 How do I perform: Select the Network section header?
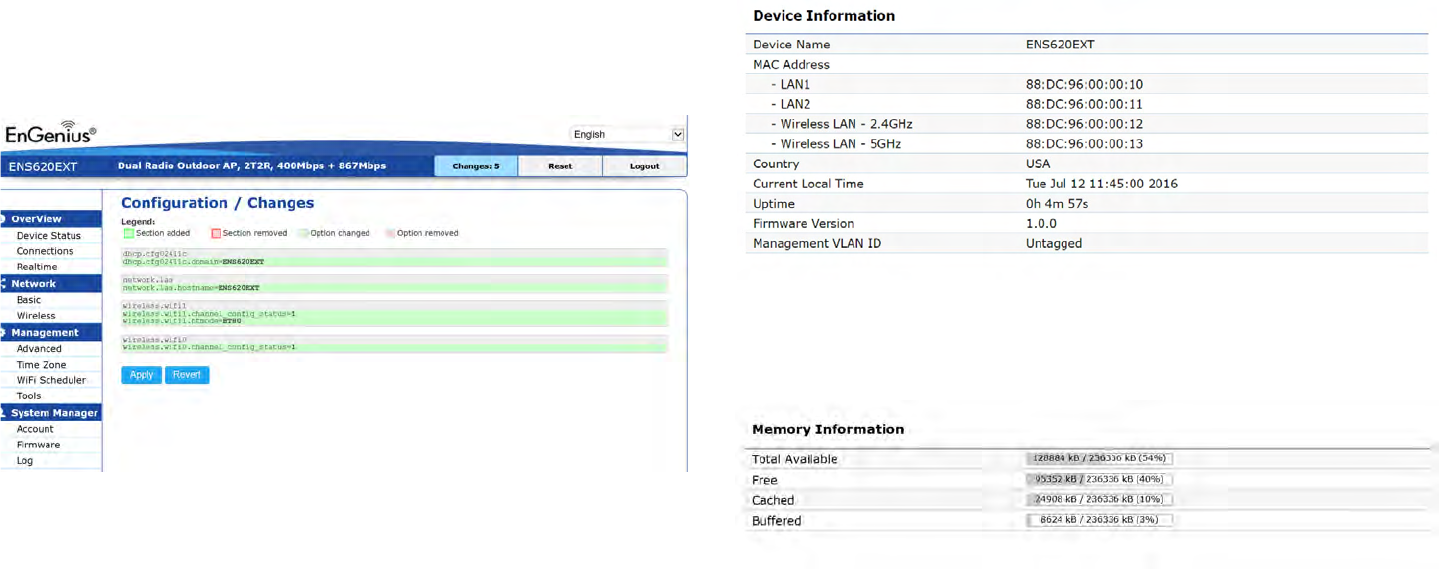click(50, 284)
